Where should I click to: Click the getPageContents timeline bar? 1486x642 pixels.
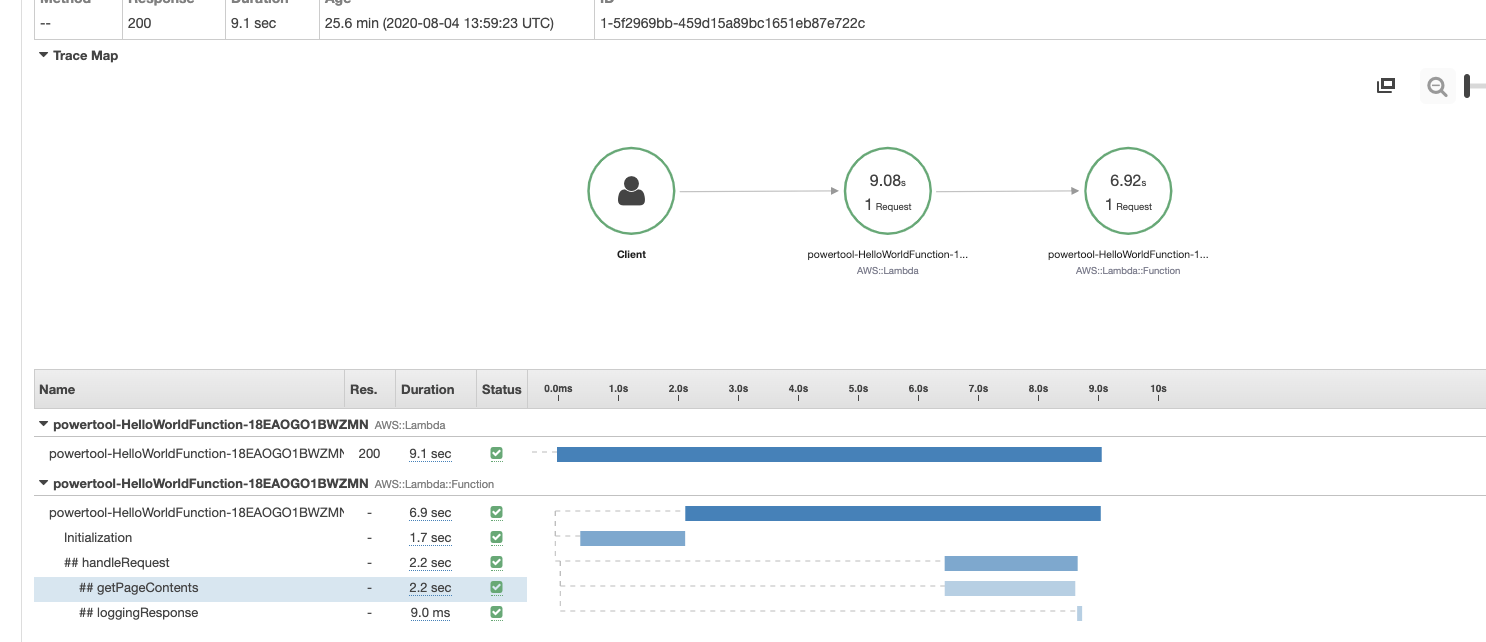[1010, 588]
